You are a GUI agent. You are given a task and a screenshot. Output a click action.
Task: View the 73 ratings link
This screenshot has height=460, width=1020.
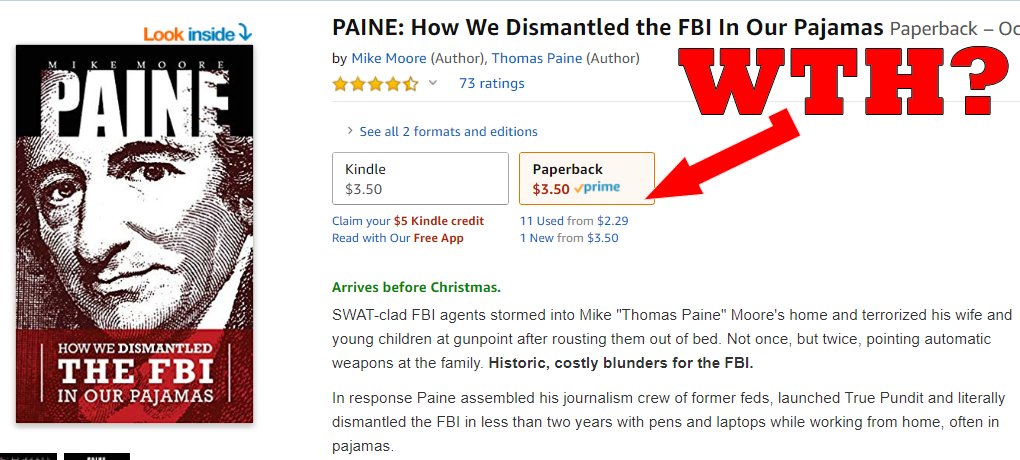pos(492,83)
